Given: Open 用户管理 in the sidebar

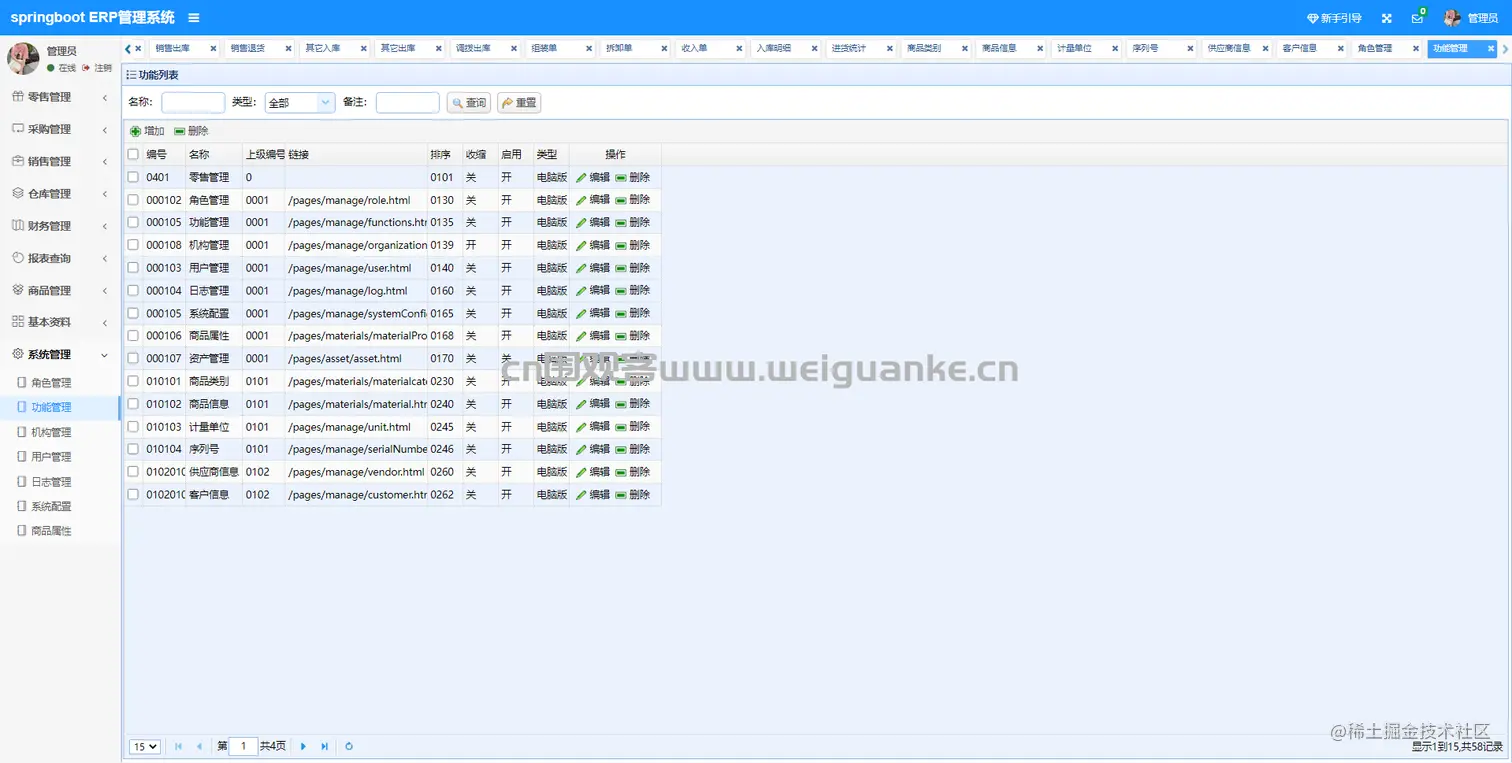Looking at the screenshot, I should (51, 457).
